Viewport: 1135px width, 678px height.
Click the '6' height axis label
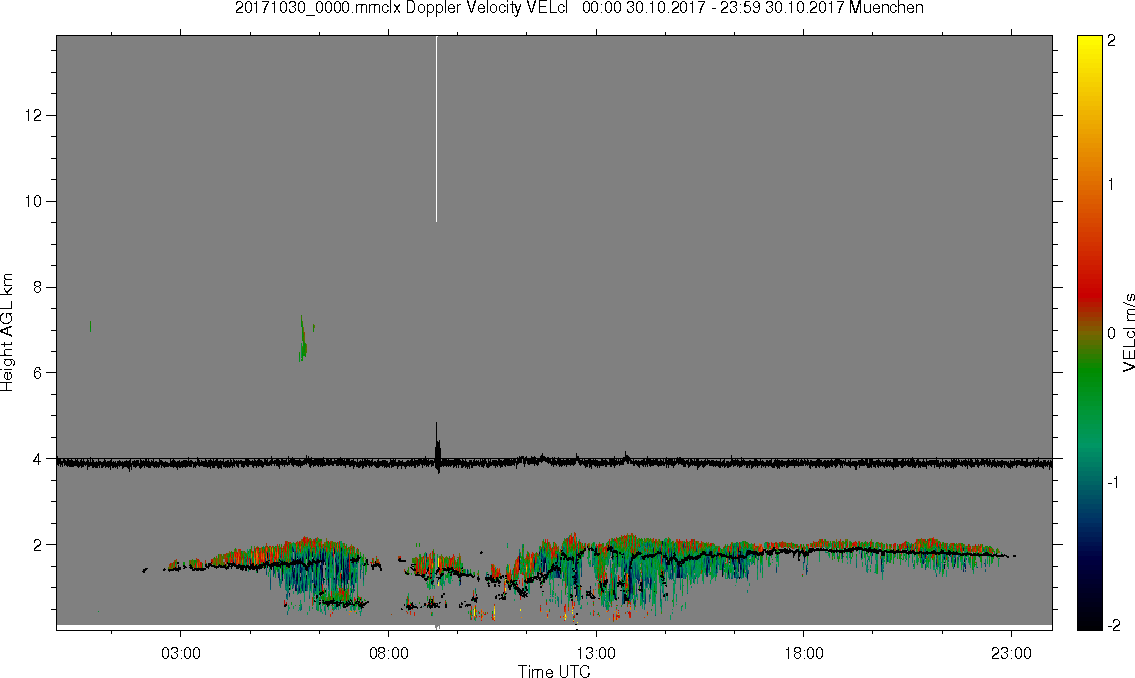pyautogui.click(x=38, y=373)
